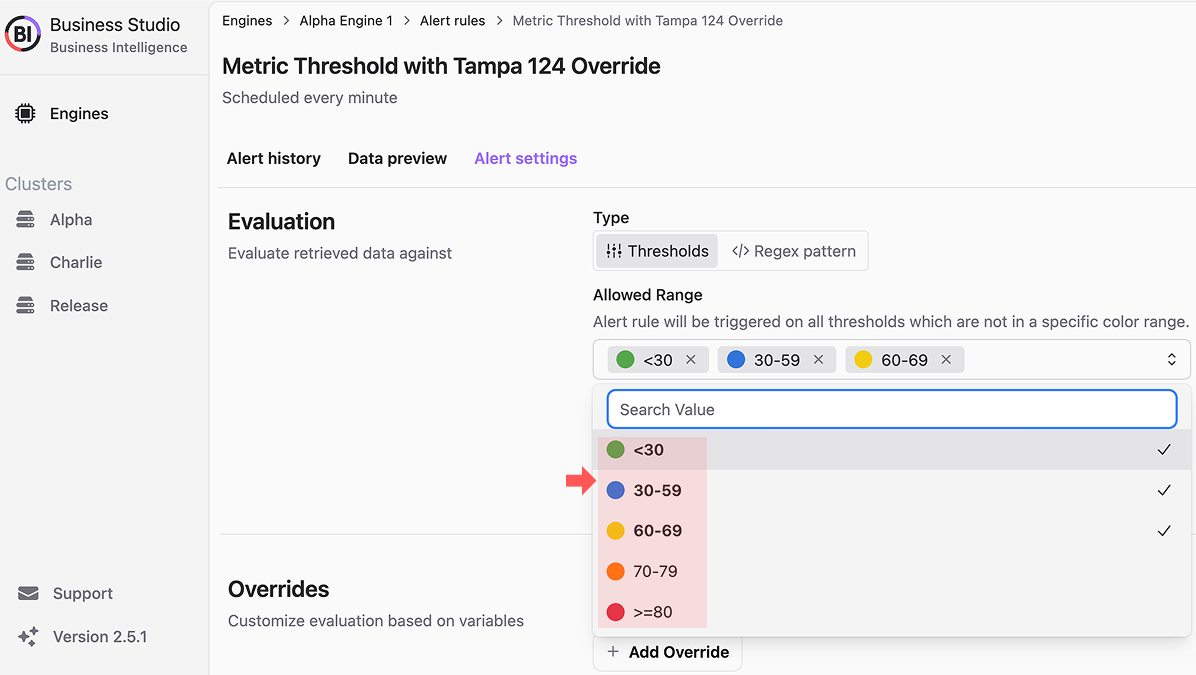Viewport: 1196px width, 675px height.
Task: Click the Charlie cluster server icon
Action: tap(25, 262)
